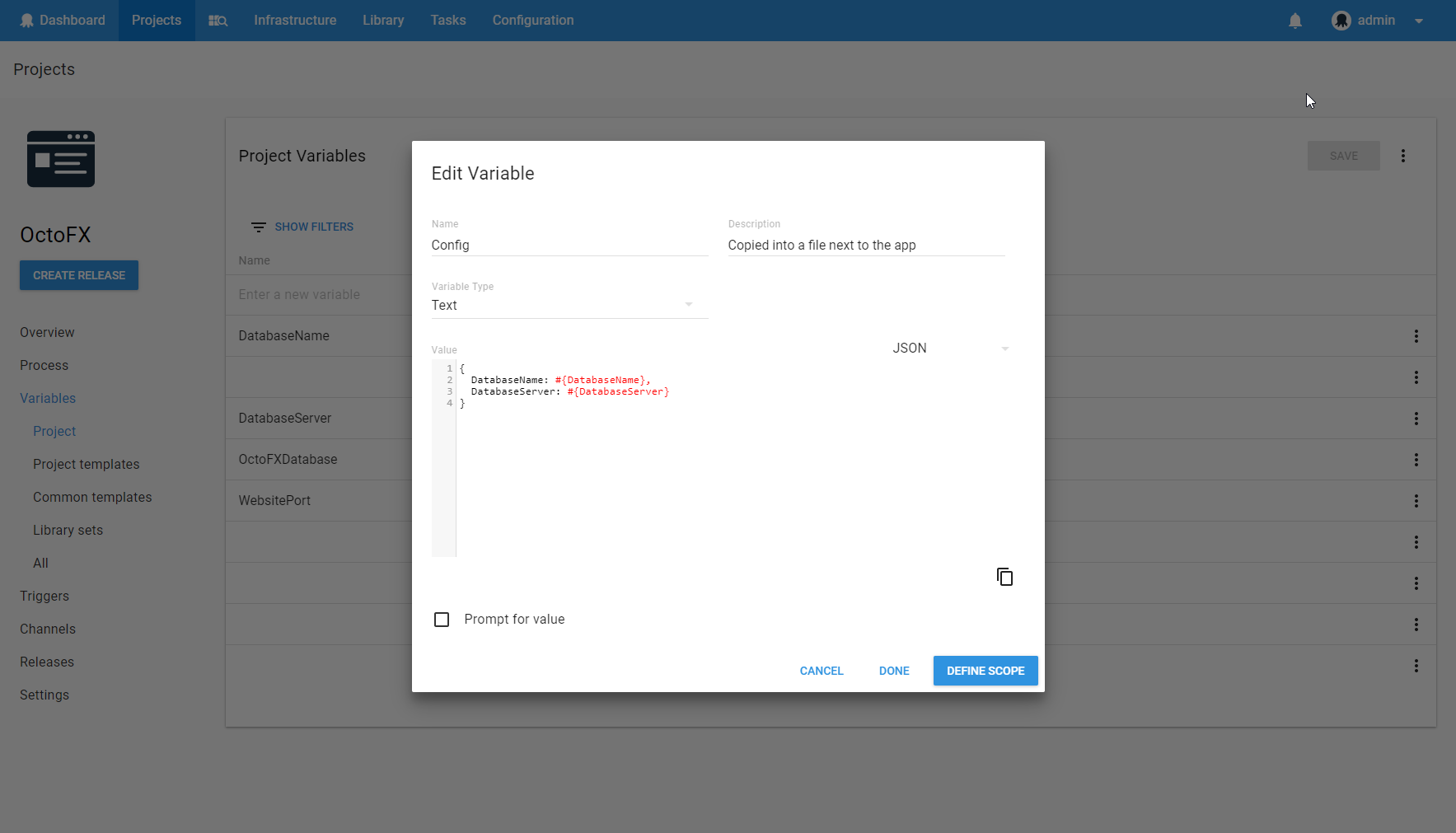This screenshot has width=1456, height=833.
Task: Click the admin avatar octopus icon
Action: 1341,20
